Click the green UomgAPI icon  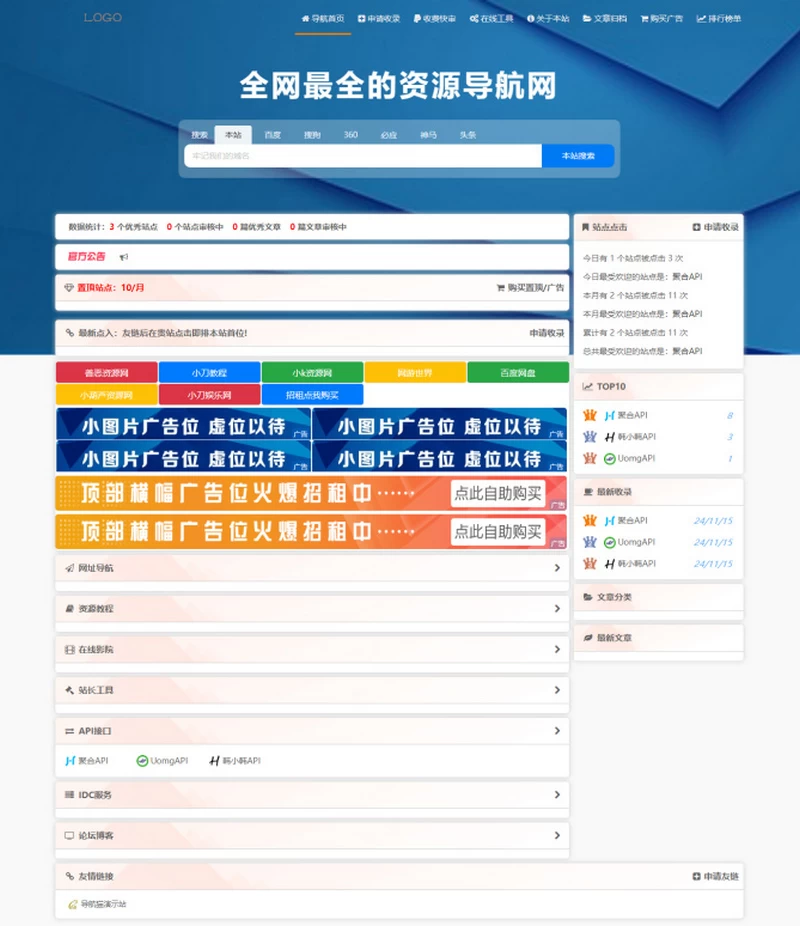pos(141,760)
